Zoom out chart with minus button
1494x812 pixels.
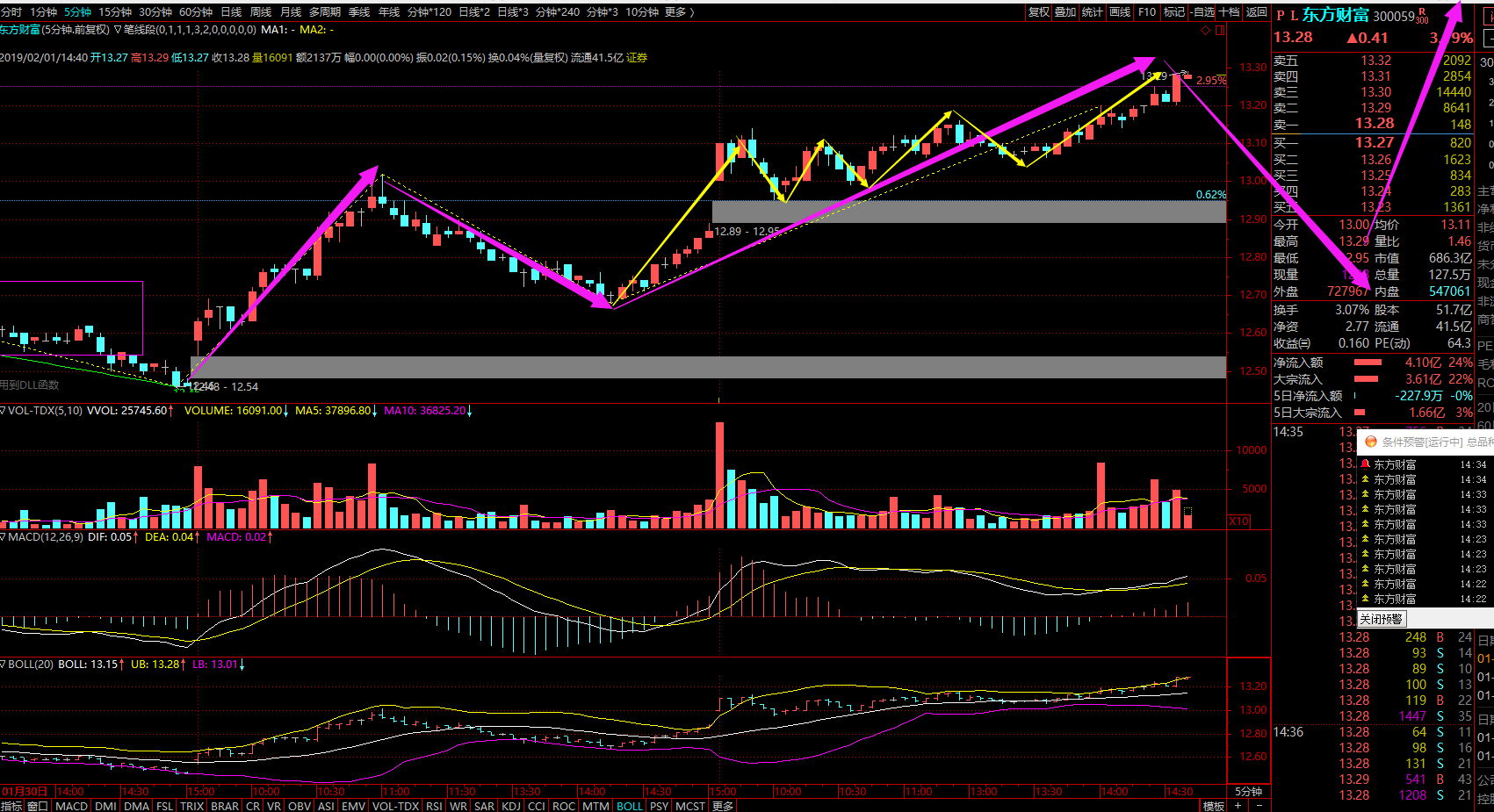1259,805
